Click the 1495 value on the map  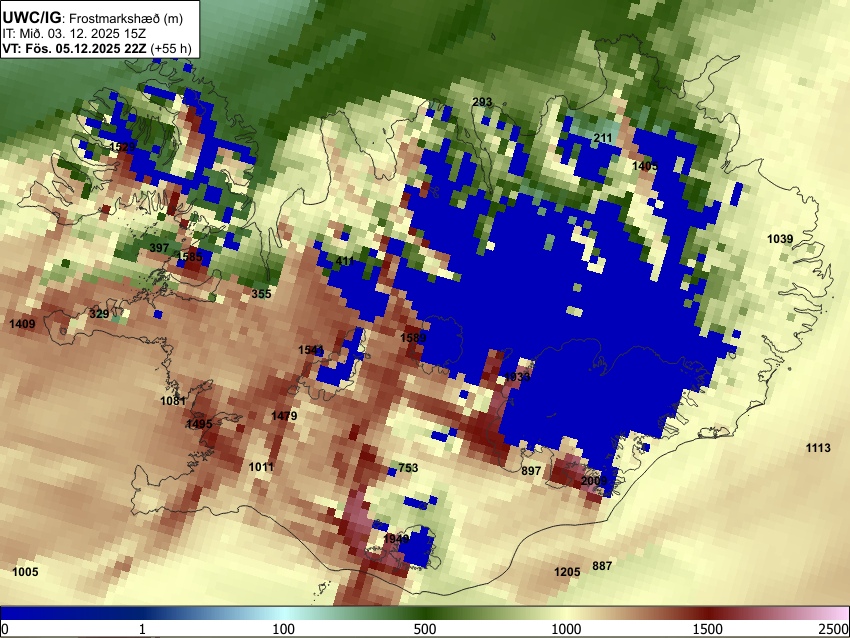coord(199,424)
